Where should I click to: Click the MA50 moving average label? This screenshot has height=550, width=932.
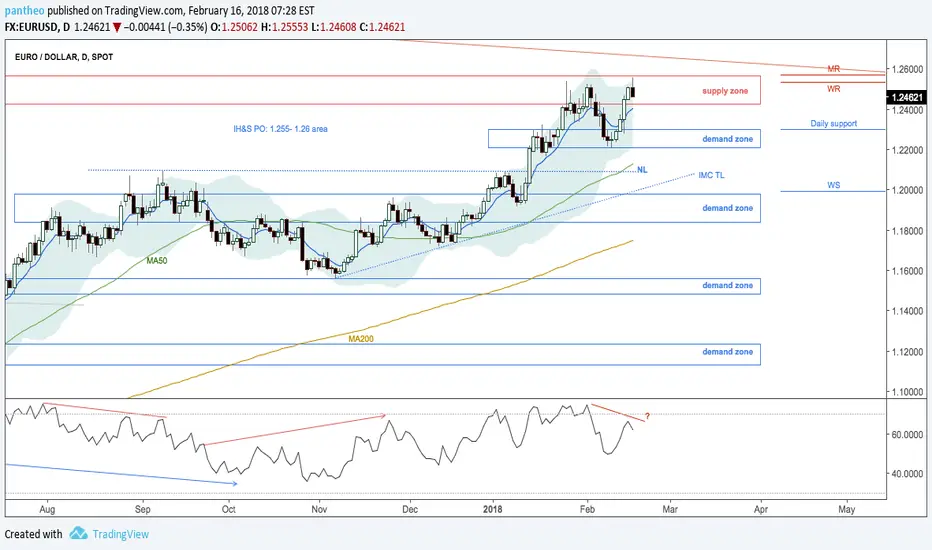(157, 260)
